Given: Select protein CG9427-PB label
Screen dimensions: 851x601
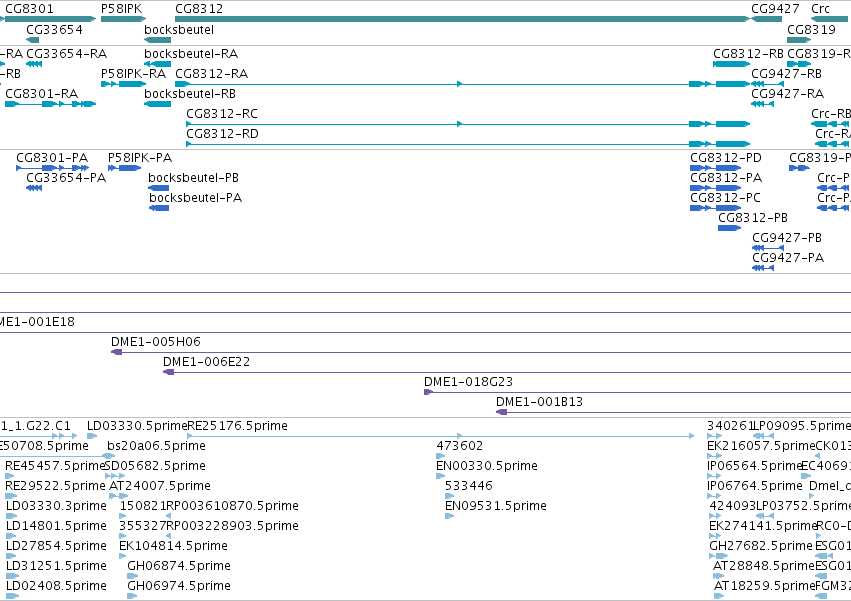Looking at the screenshot, I should tap(787, 238).
